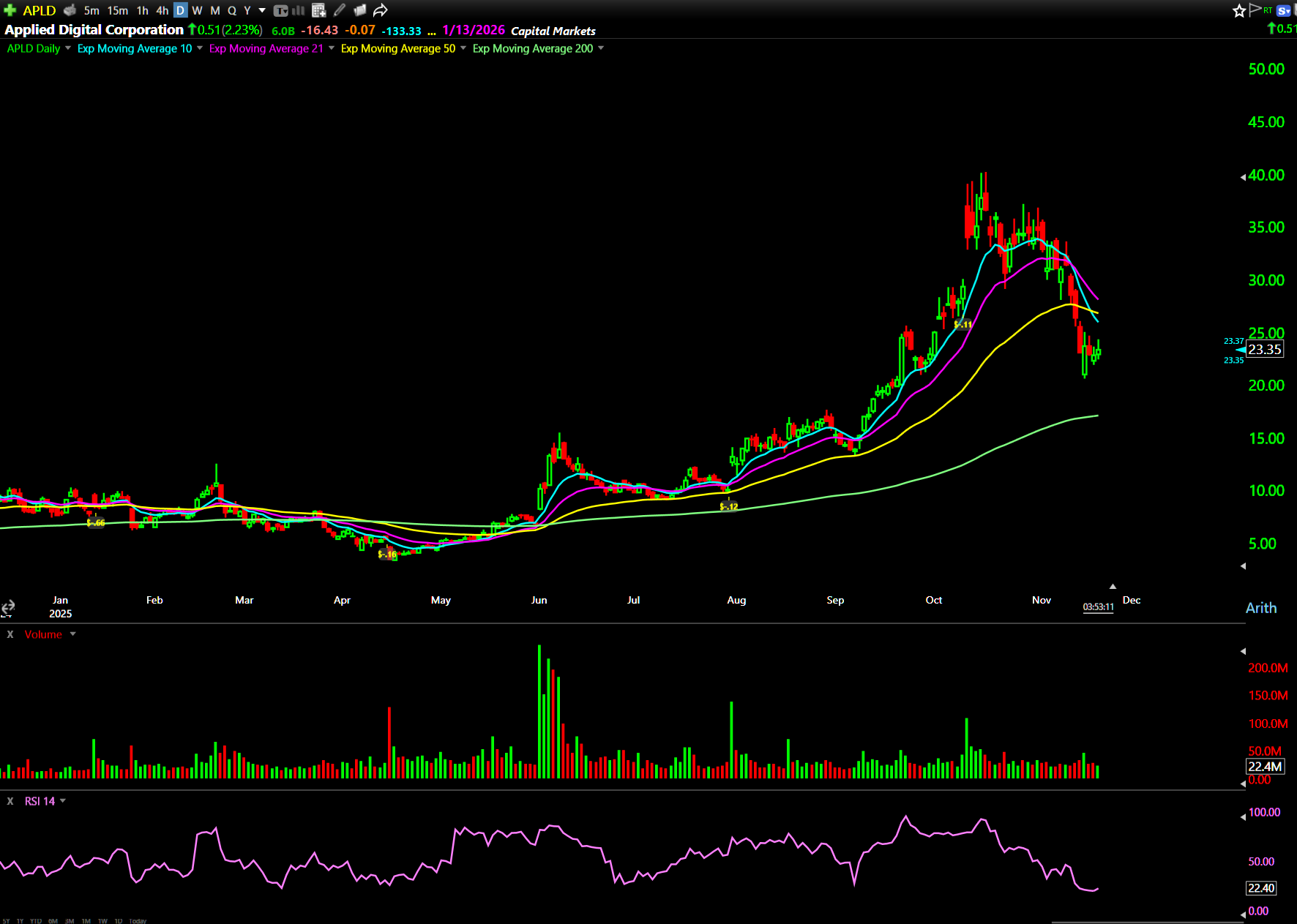Click the APLD ticker symbol field
Image resolution: width=1297 pixels, height=924 pixels.
coord(39,10)
